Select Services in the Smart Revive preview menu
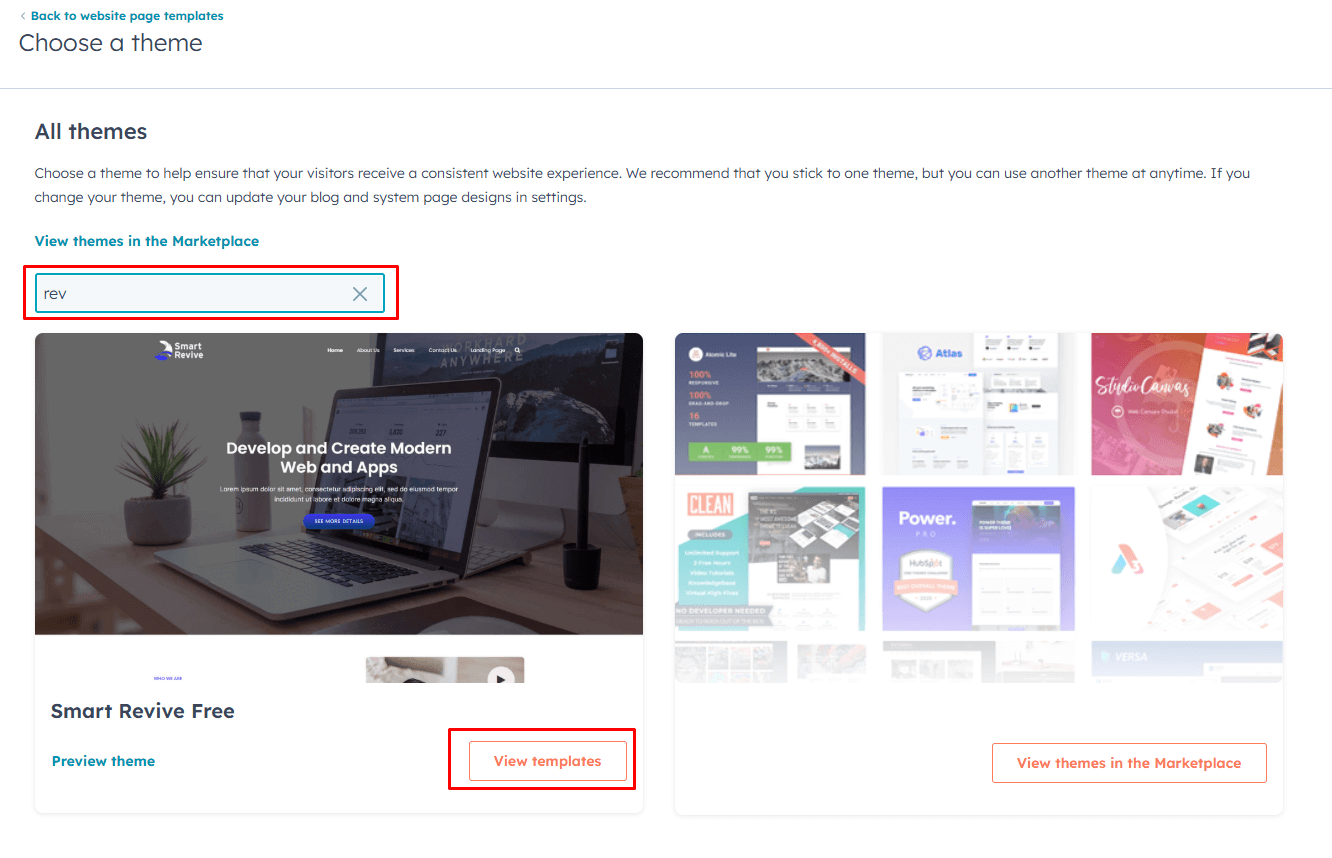 point(404,350)
